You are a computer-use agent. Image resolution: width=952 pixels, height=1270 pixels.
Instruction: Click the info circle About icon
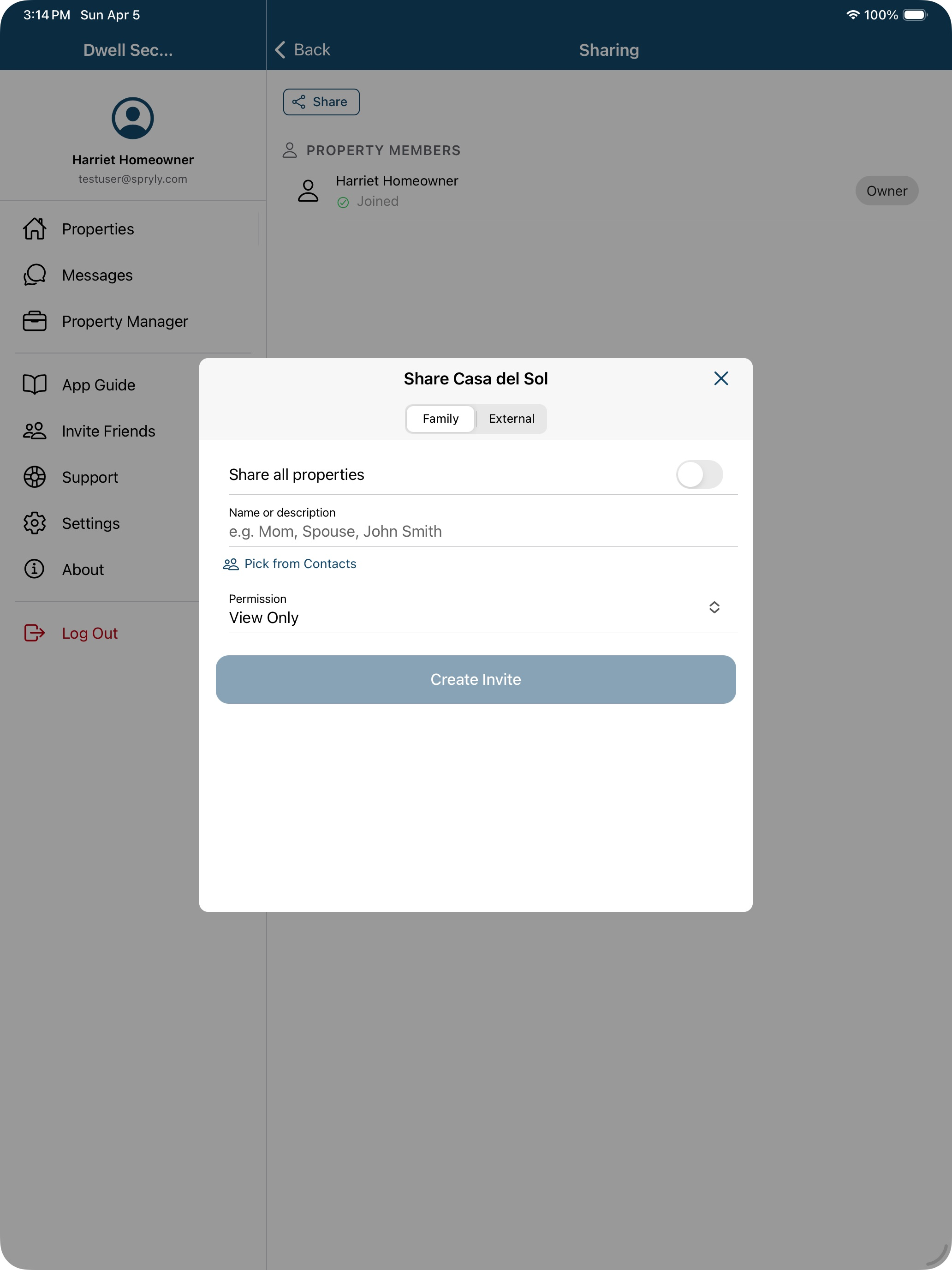point(35,569)
